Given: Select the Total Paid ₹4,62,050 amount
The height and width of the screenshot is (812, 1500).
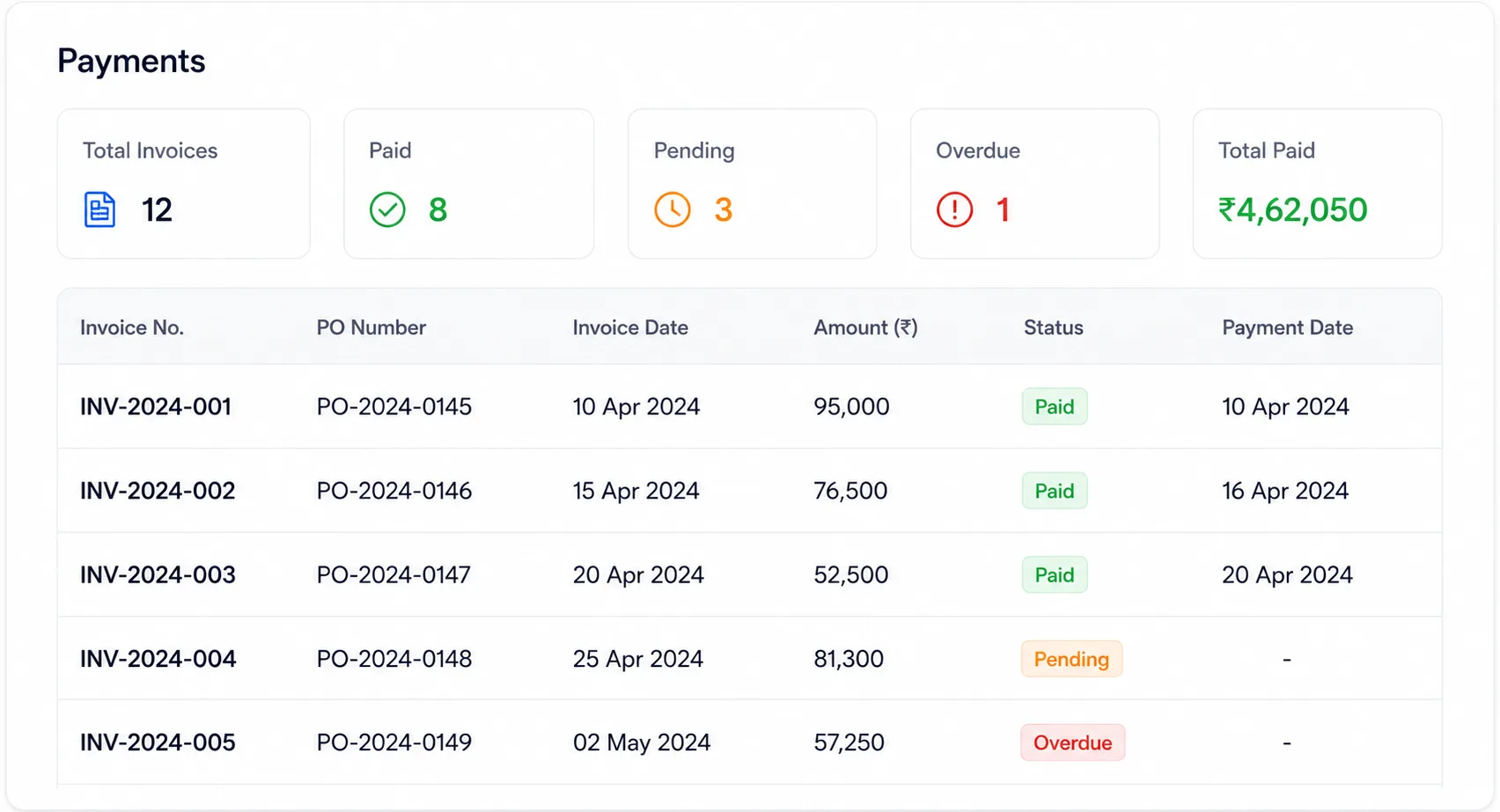Looking at the screenshot, I should pos(1292,209).
